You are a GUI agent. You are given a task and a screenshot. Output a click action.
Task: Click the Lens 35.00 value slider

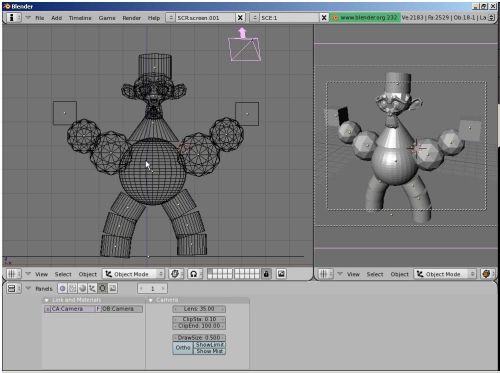tap(199, 309)
